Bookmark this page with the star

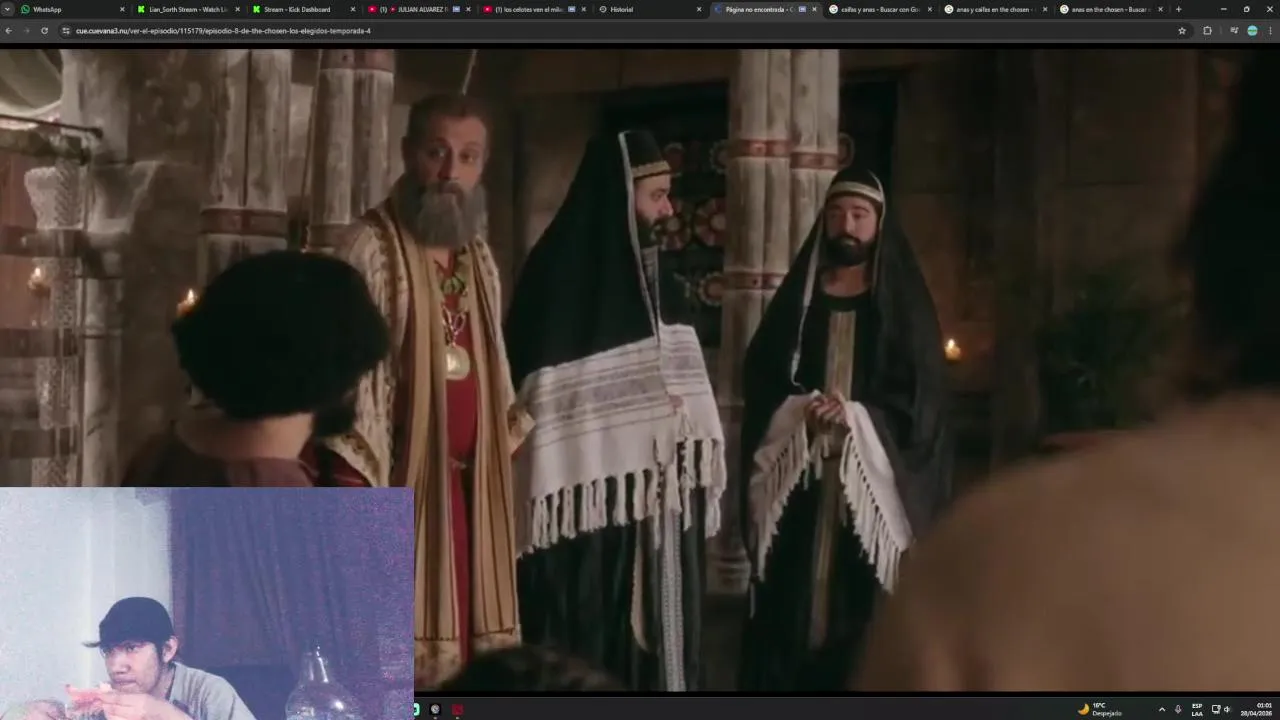(1182, 31)
